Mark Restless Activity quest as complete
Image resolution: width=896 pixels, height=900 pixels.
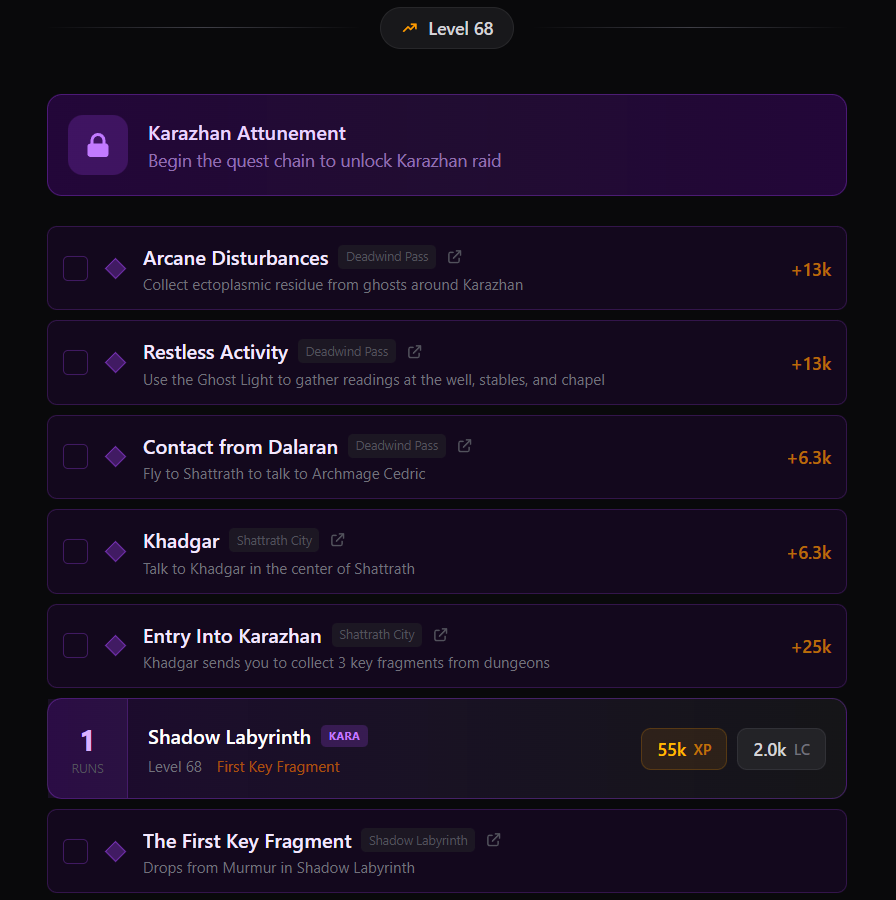tap(75, 363)
